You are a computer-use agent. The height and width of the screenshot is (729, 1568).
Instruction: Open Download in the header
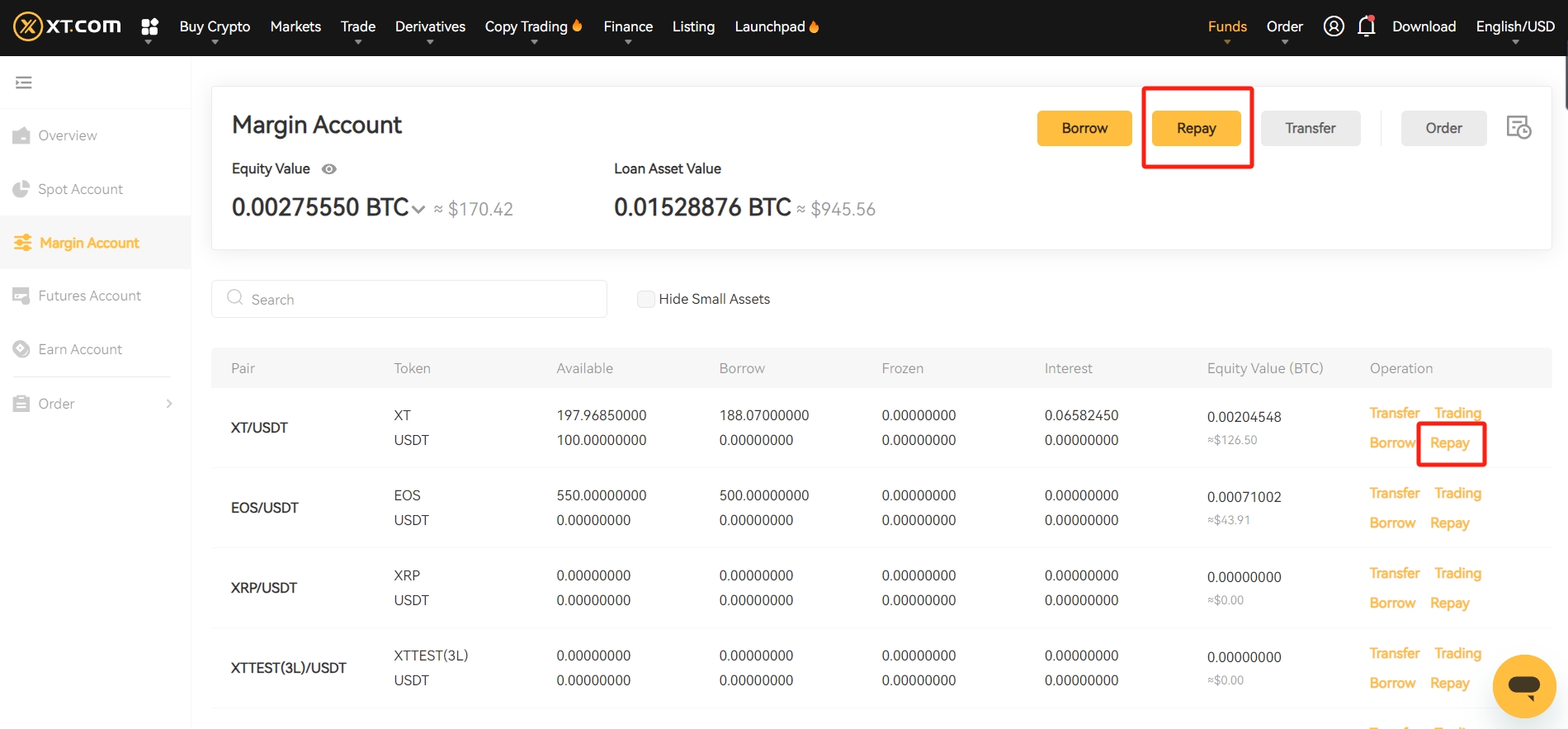(1424, 26)
